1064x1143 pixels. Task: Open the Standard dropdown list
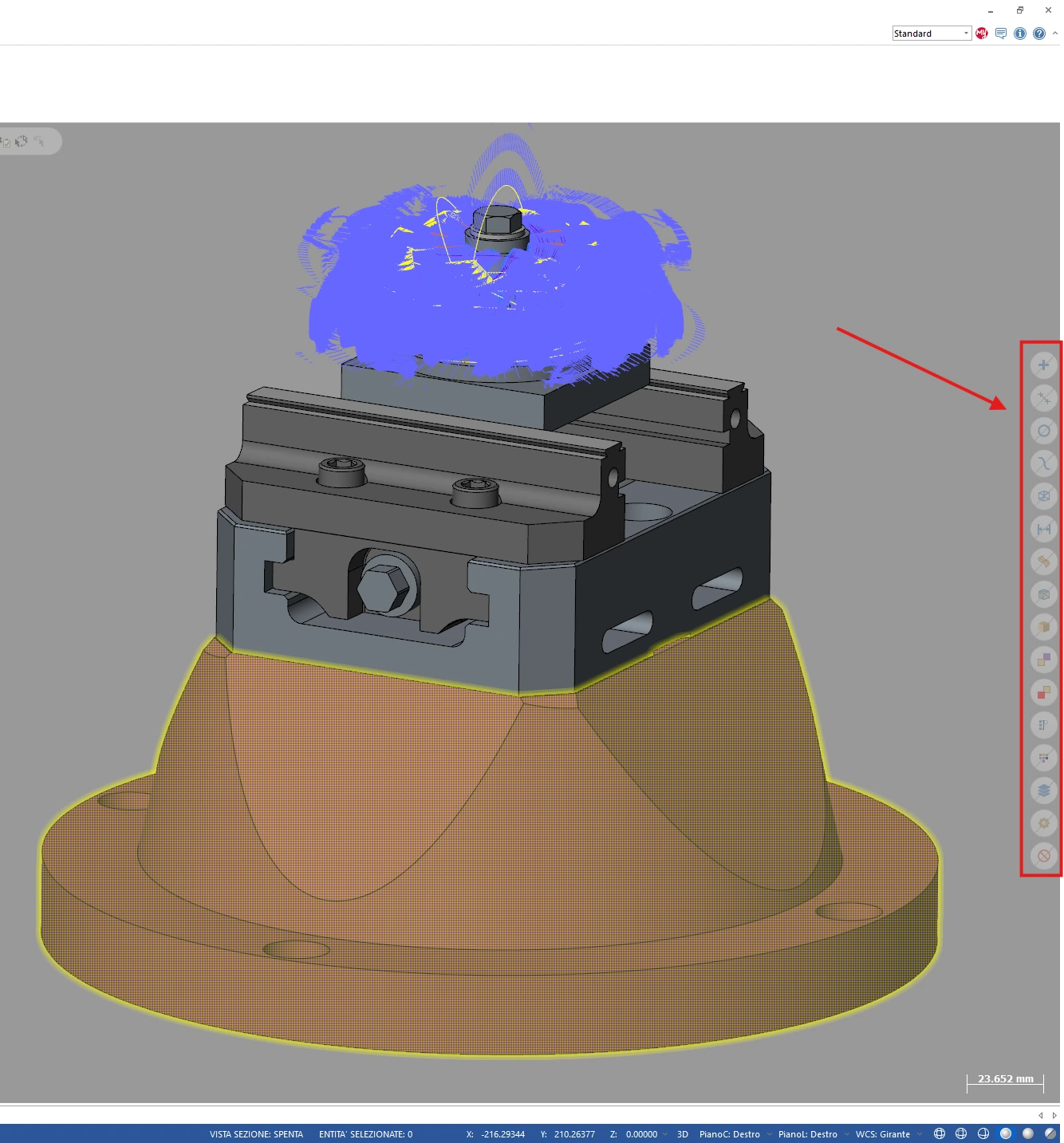coord(966,34)
